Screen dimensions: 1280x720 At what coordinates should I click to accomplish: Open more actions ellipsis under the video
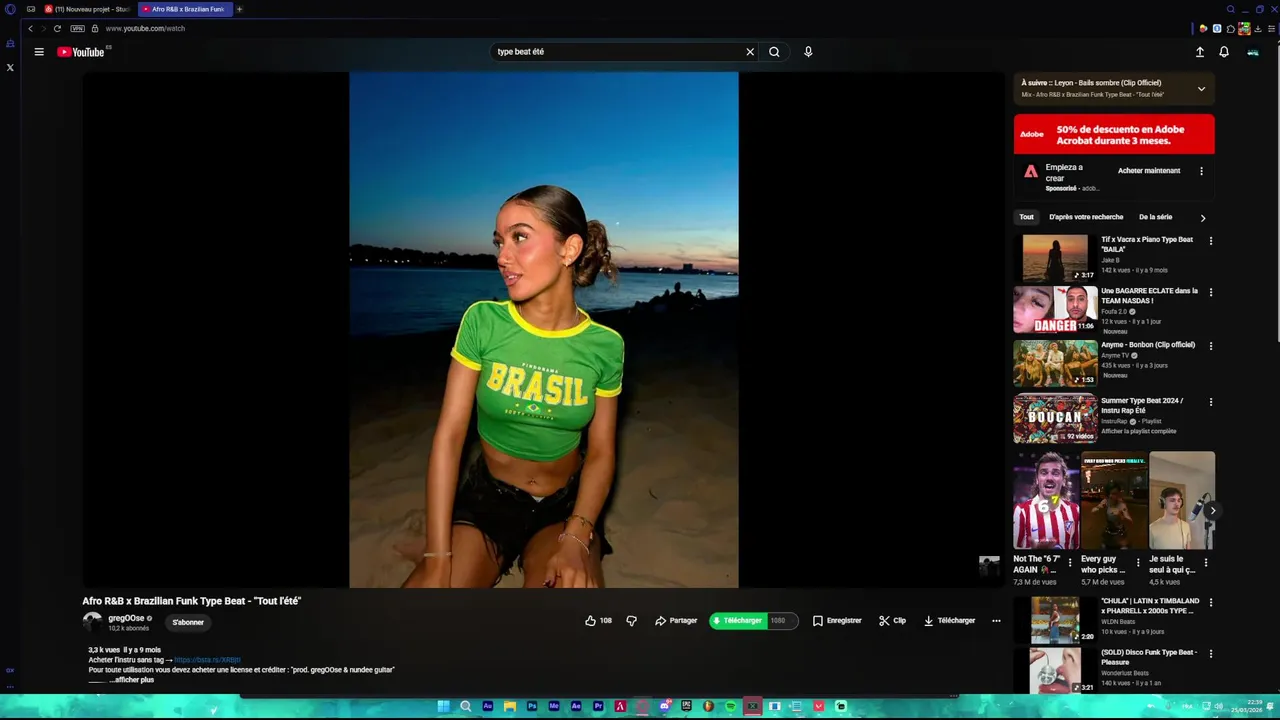pyautogui.click(x=996, y=621)
